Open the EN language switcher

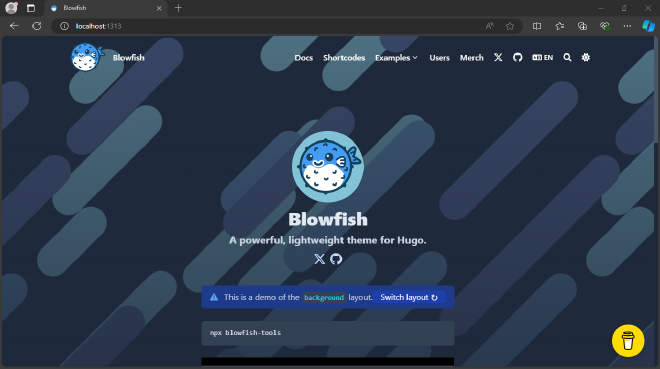tap(543, 57)
